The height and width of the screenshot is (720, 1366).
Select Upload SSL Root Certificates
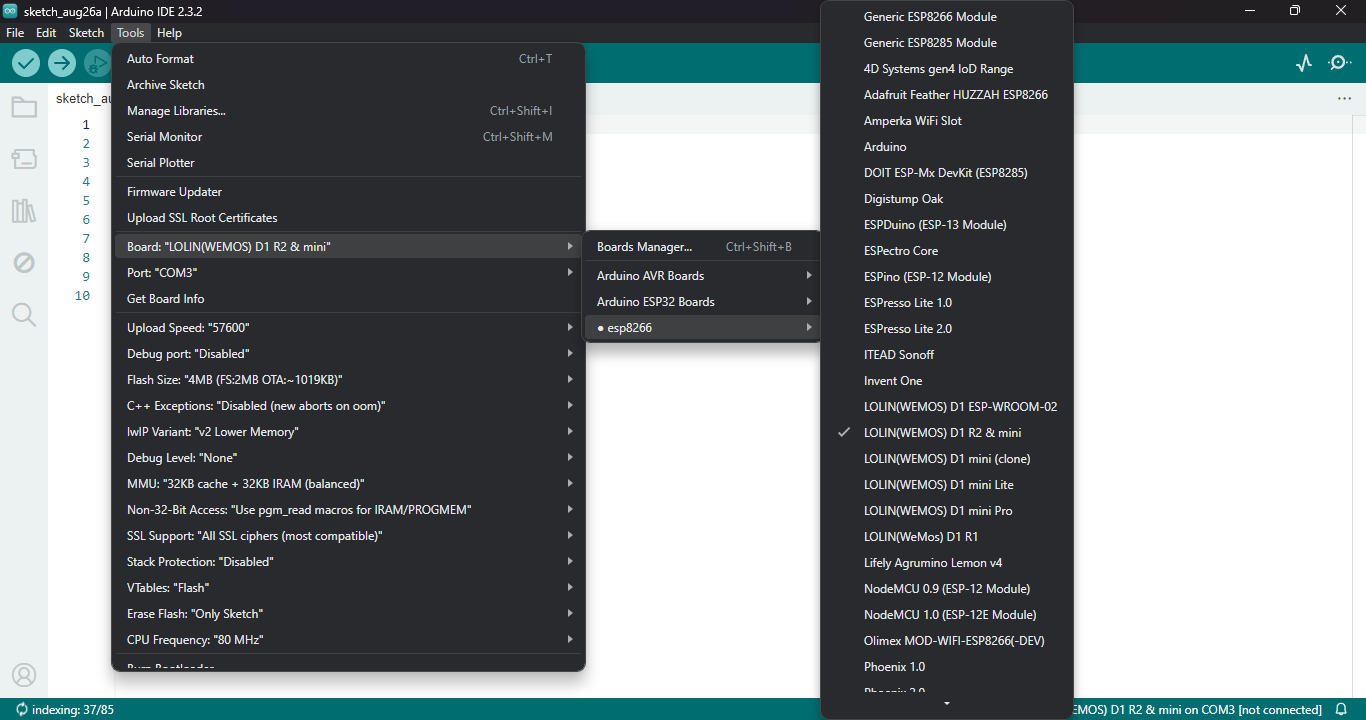click(348, 218)
